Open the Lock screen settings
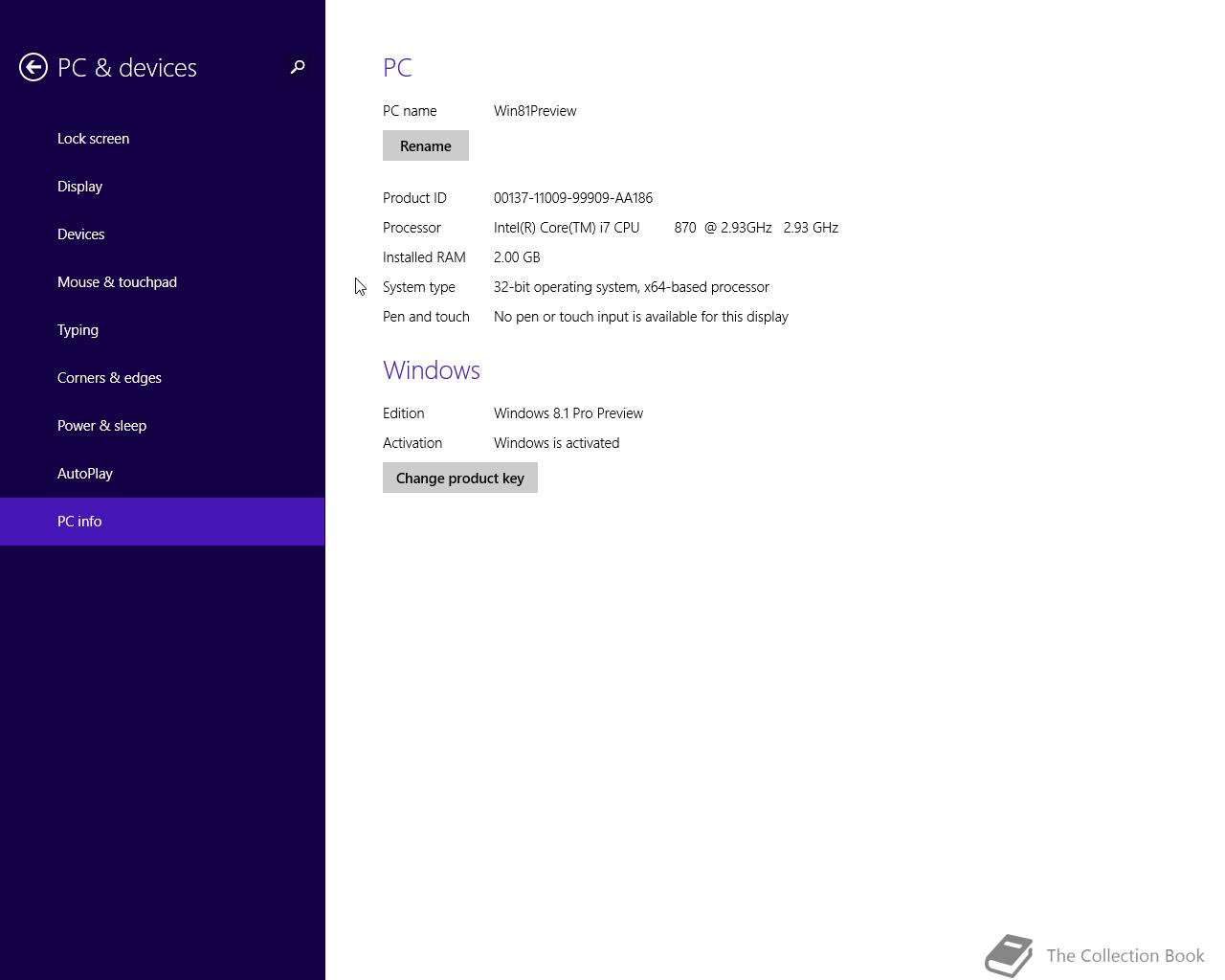Viewport: 1225px width, 980px height. click(x=163, y=139)
